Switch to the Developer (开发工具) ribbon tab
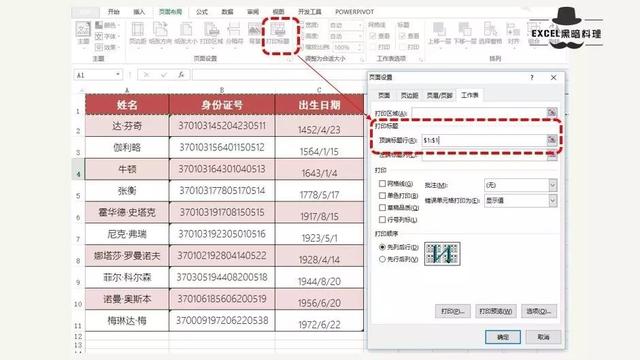640x360 pixels. (x=310, y=12)
